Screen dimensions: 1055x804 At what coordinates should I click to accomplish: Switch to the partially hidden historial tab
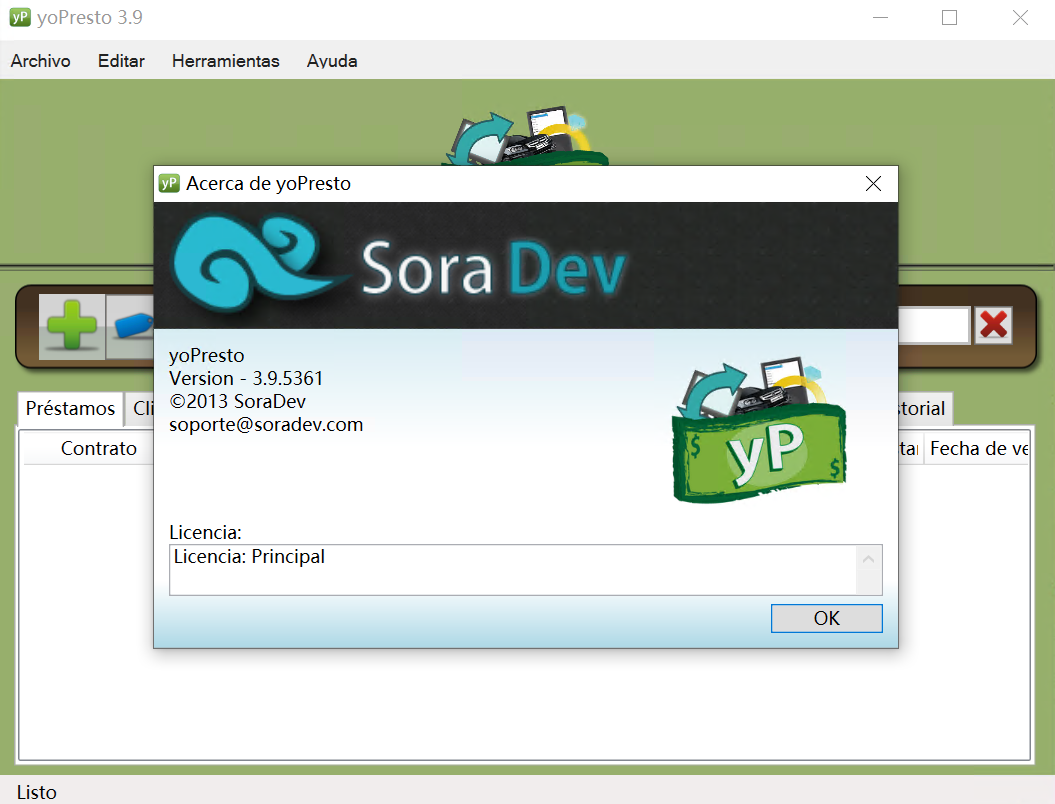click(x=924, y=408)
